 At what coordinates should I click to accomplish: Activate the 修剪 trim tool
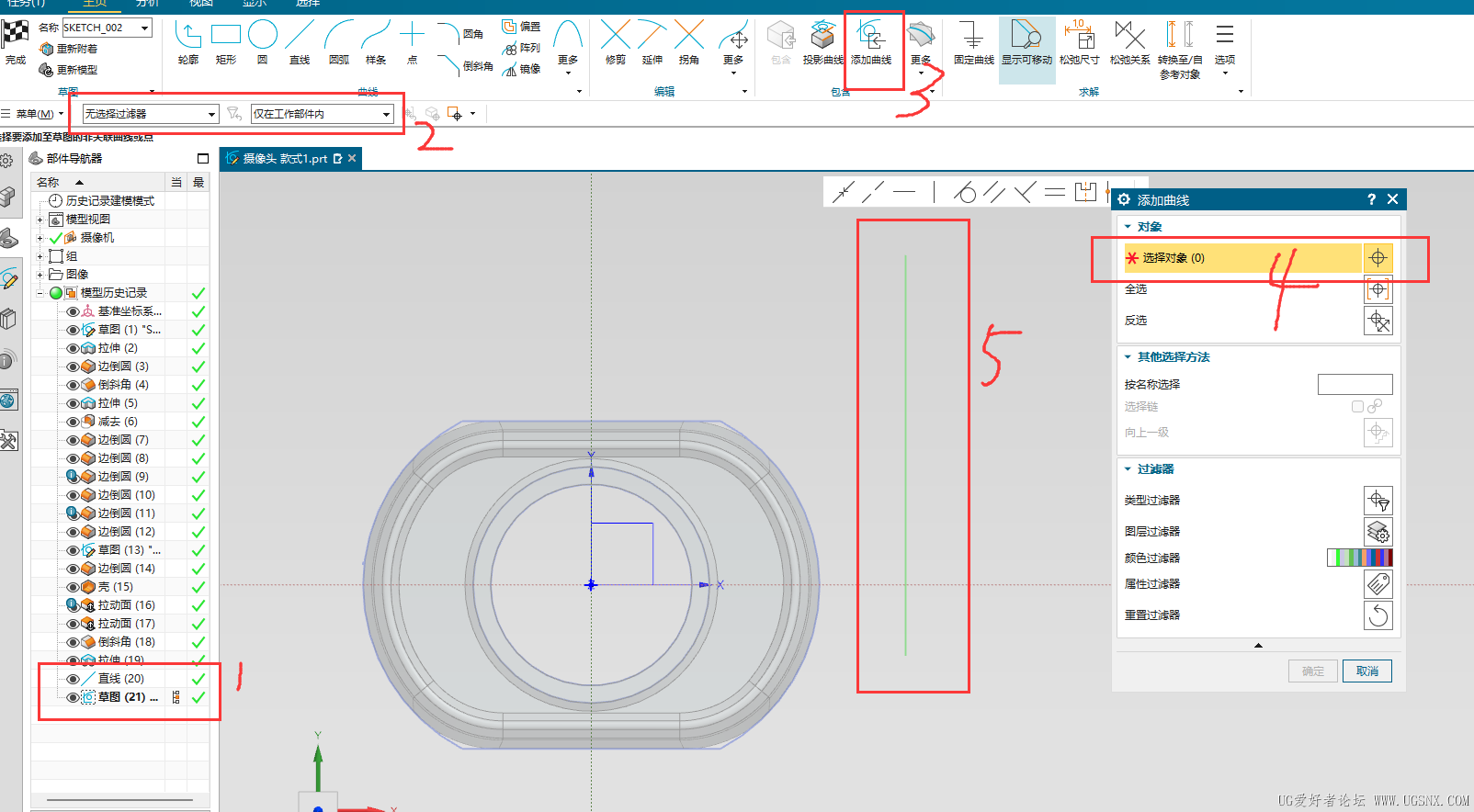tap(616, 36)
